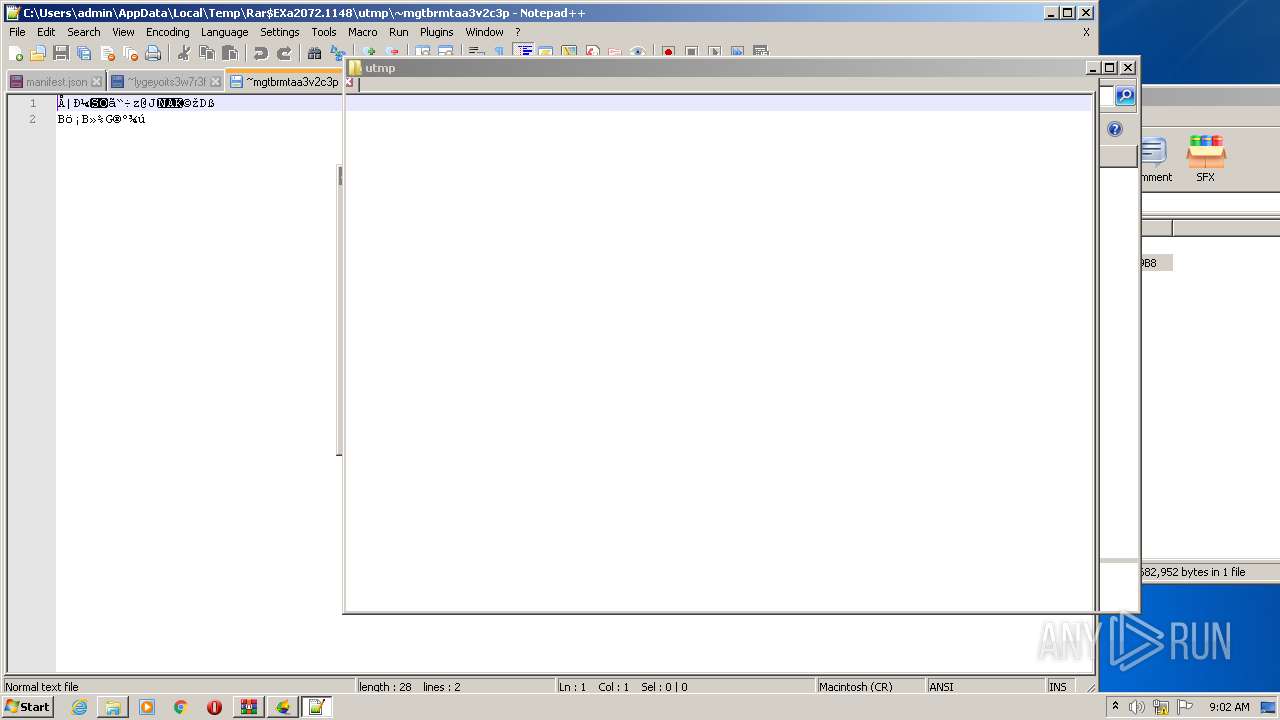The height and width of the screenshot is (720, 1280).
Task: Click the Macintosh (CR) status field
Action: pyautogui.click(x=870, y=687)
